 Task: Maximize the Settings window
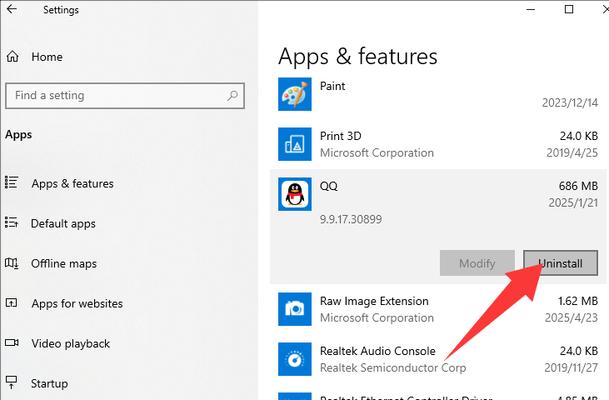(569, 9)
